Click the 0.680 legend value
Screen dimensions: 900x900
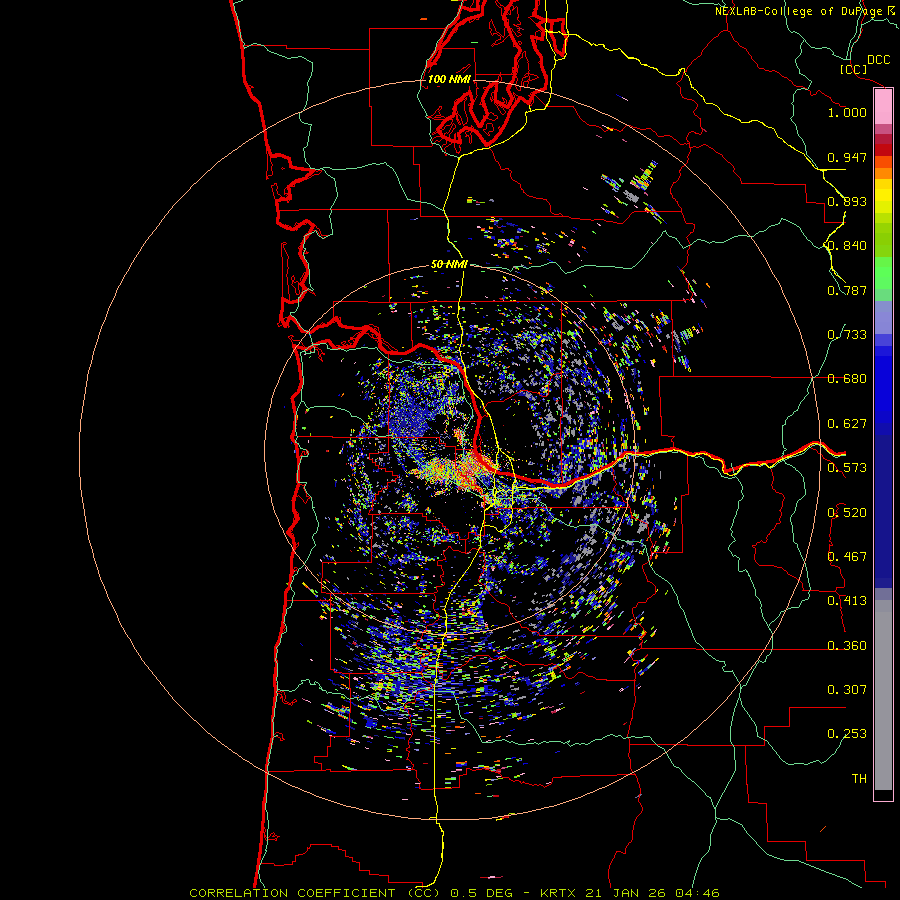point(847,379)
